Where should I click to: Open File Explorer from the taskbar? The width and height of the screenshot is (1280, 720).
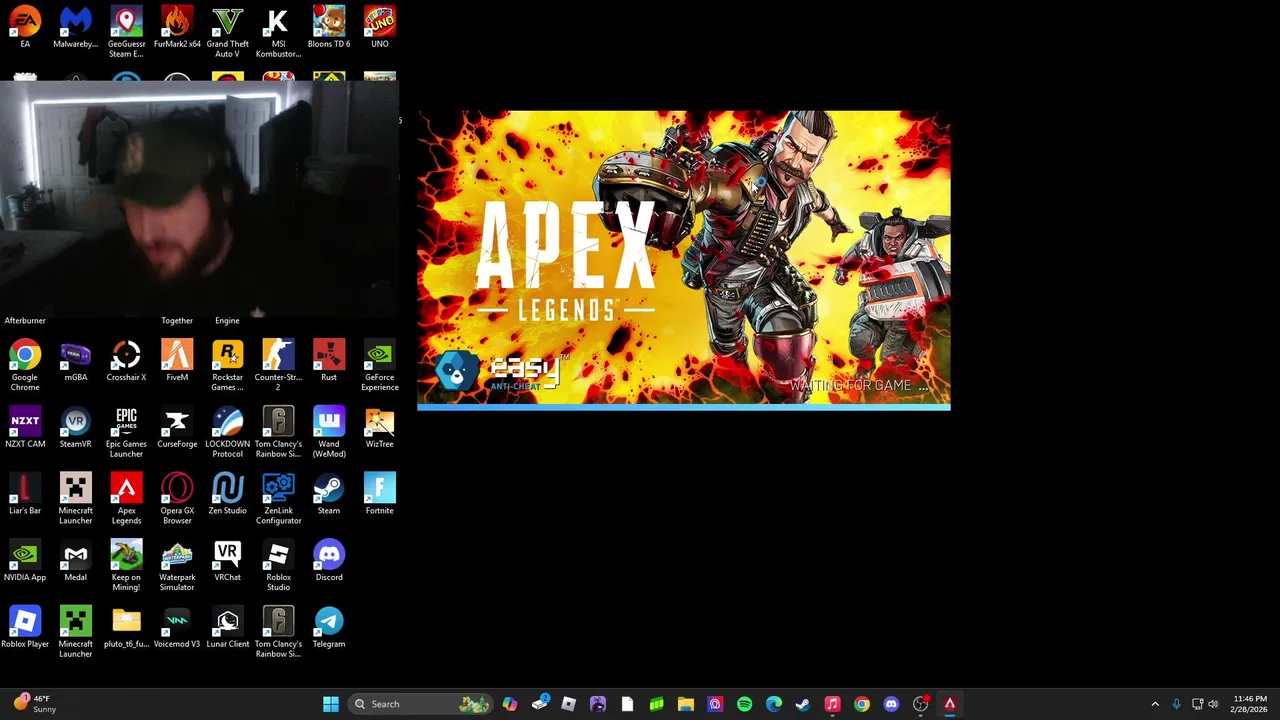tap(686, 704)
